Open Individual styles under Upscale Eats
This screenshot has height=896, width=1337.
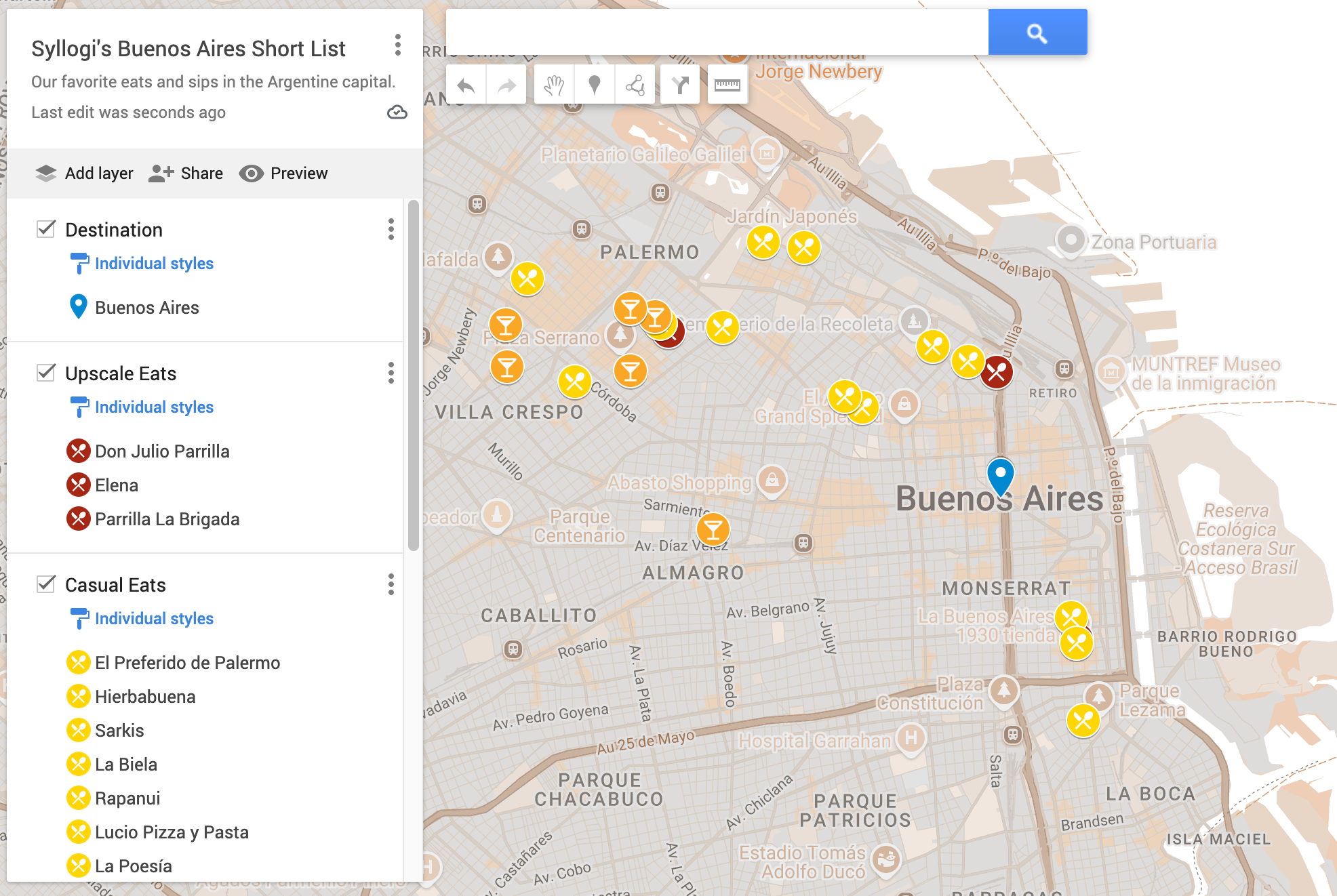[x=154, y=407]
